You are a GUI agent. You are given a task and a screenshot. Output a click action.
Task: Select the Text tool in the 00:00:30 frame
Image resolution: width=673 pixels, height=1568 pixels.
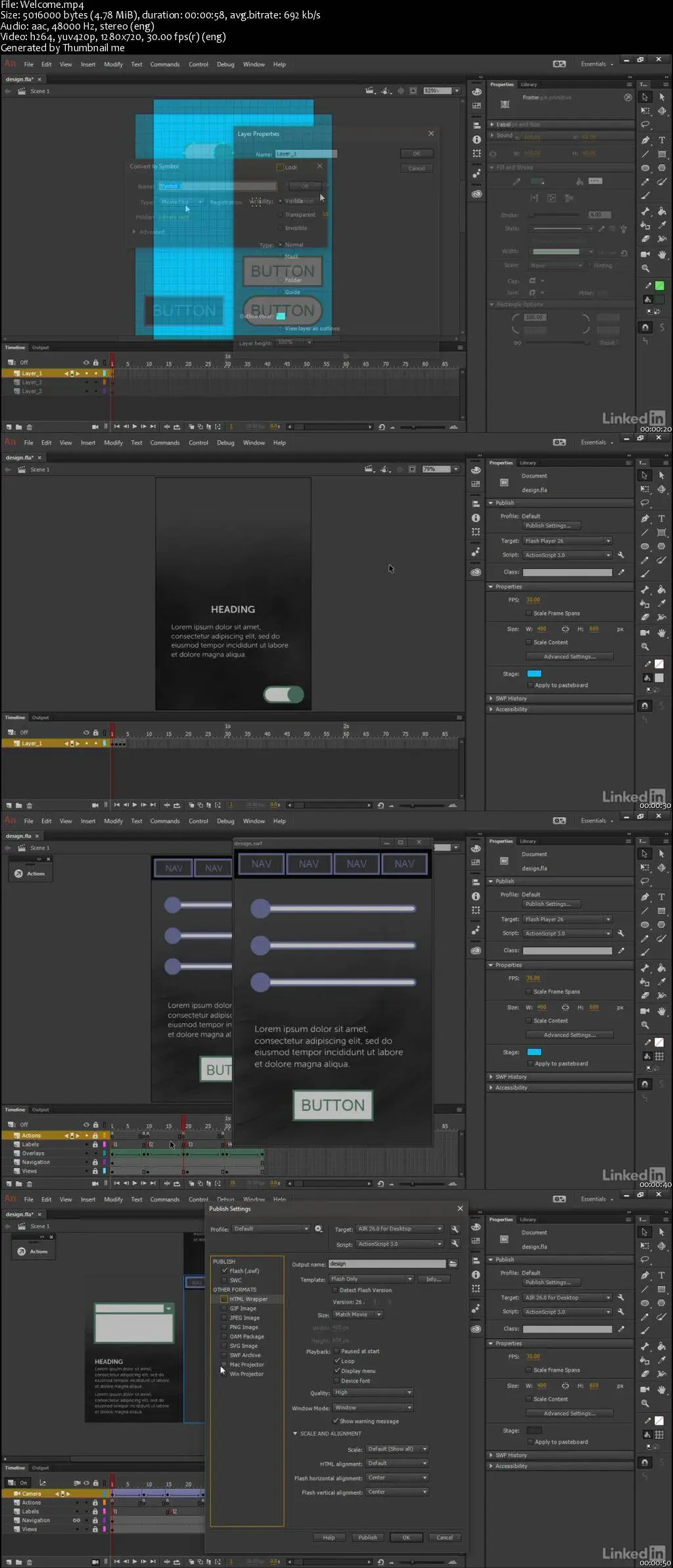[x=661, y=518]
